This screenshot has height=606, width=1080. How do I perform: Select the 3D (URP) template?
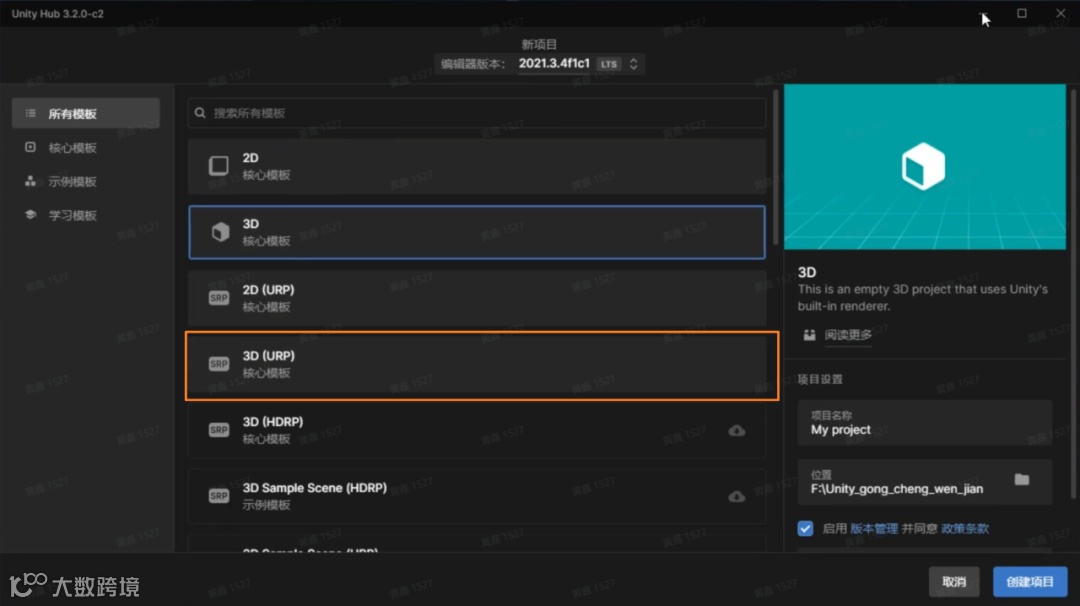pos(477,364)
